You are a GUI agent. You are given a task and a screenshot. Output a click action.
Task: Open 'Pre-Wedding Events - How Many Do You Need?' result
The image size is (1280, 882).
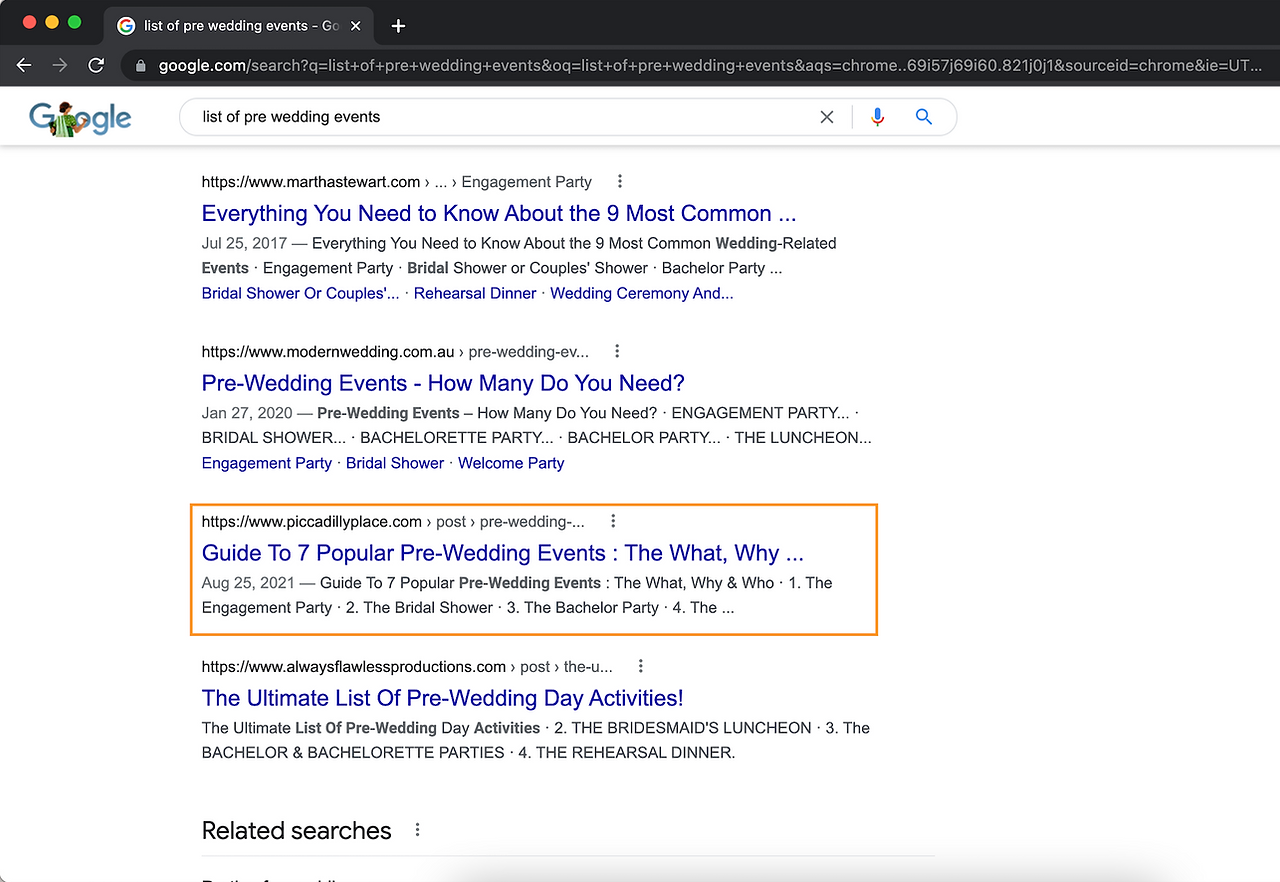click(x=443, y=383)
